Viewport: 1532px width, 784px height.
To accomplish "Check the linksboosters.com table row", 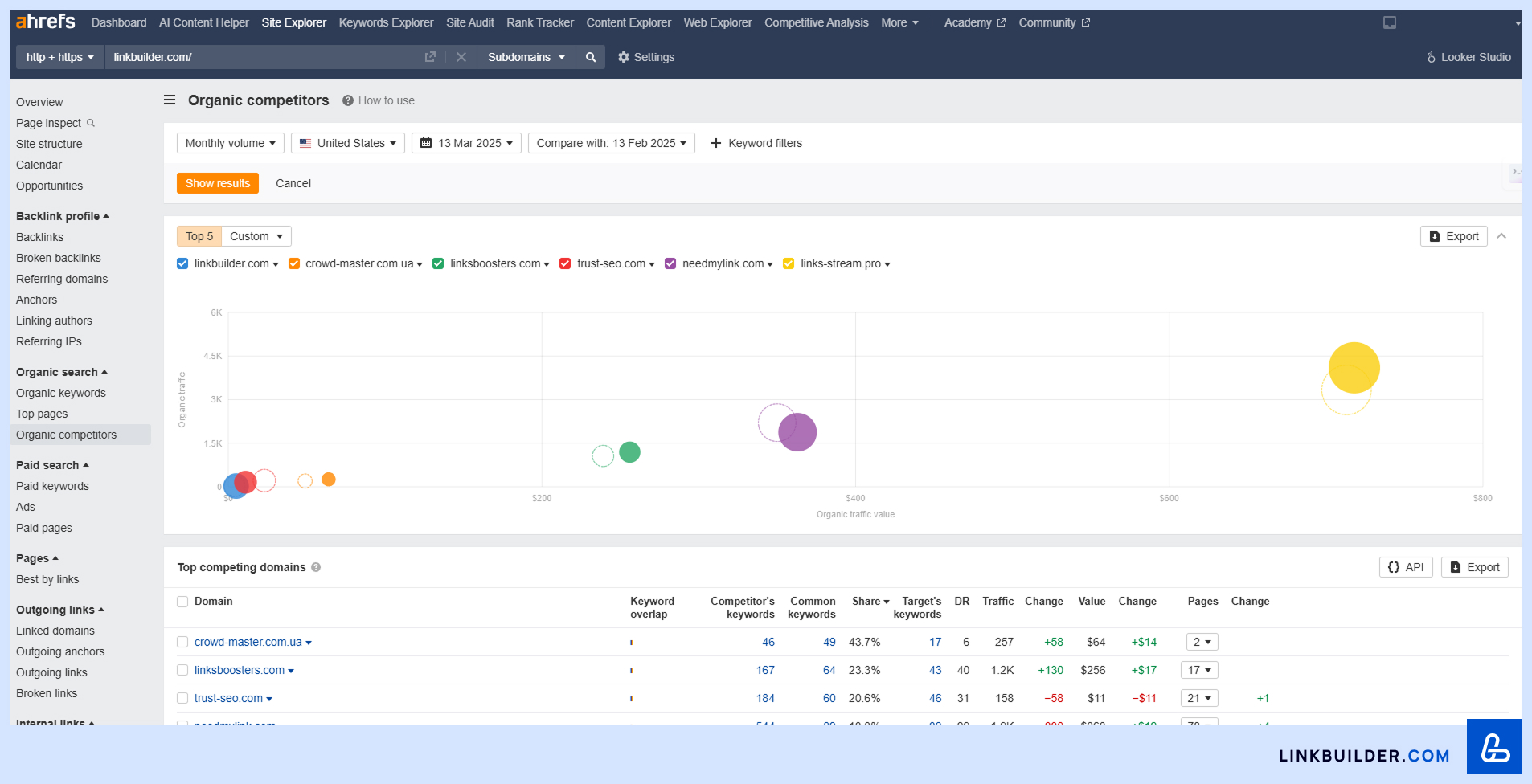I will click(182, 670).
